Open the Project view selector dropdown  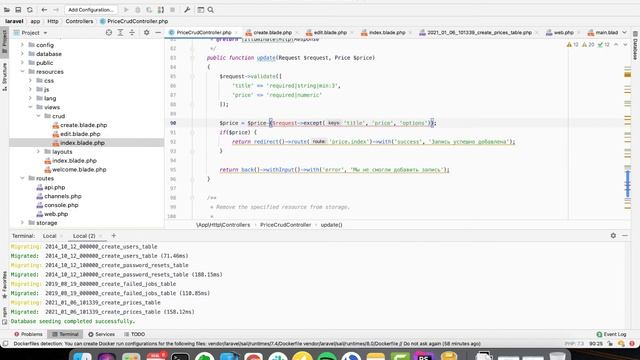click(31, 33)
